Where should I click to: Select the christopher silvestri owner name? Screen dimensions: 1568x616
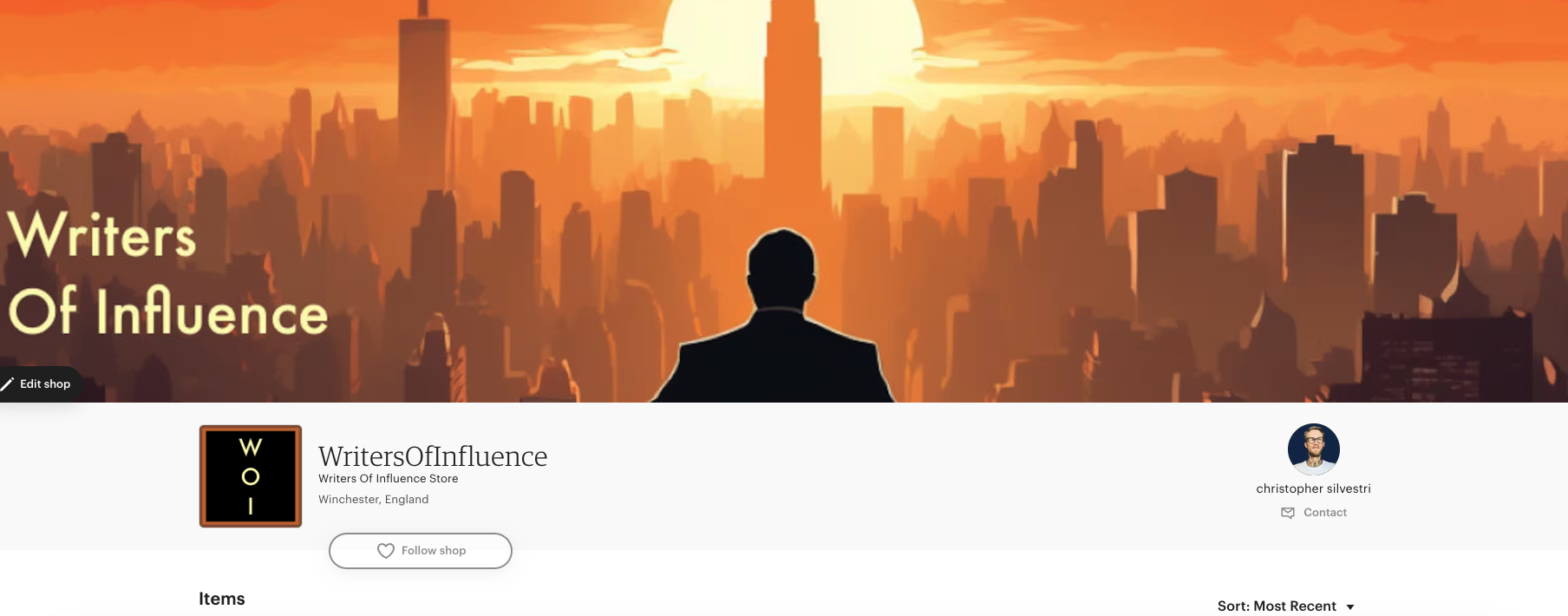pyautogui.click(x=1314, y=488)
